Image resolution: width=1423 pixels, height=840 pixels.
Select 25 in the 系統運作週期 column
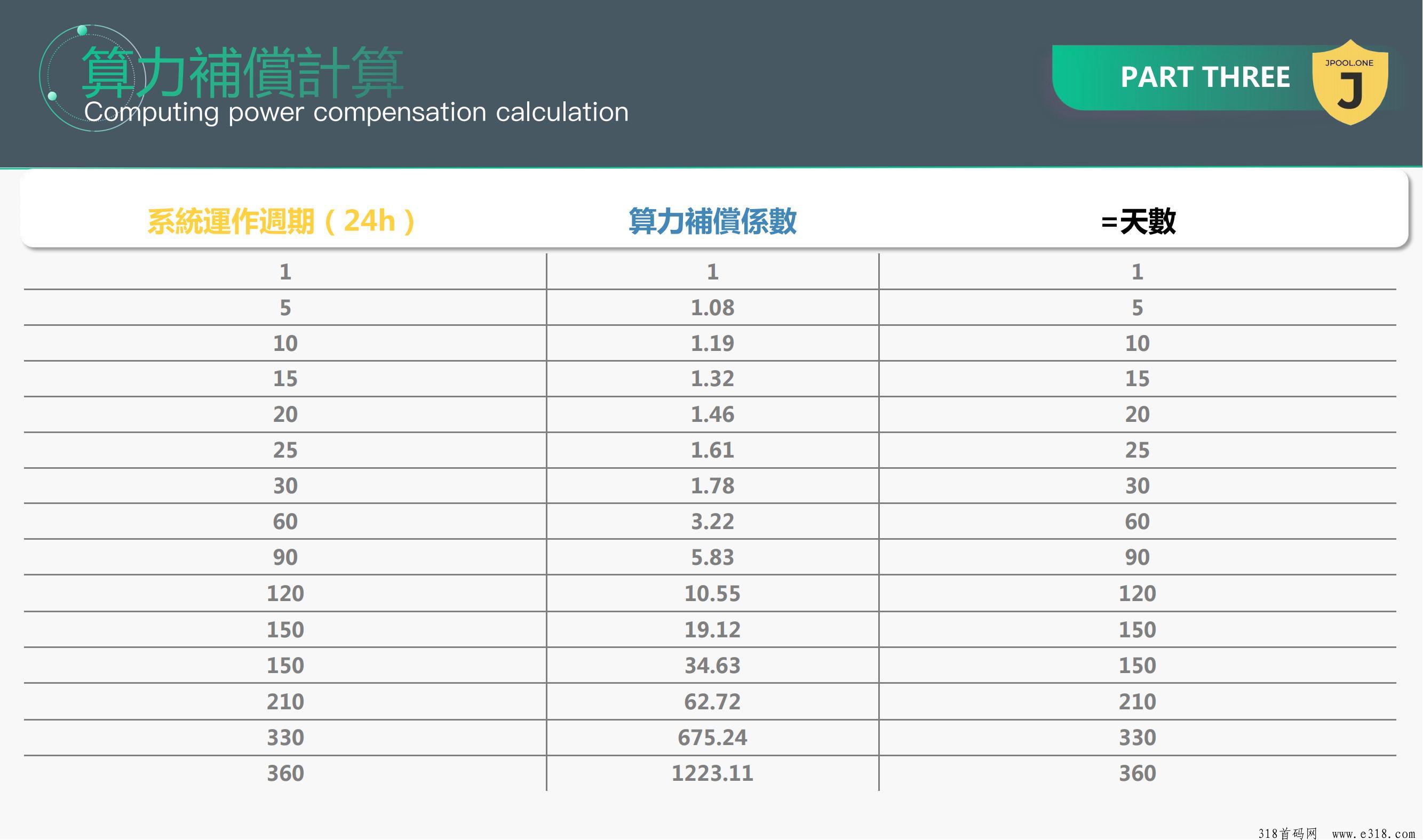tap(285, 450)
